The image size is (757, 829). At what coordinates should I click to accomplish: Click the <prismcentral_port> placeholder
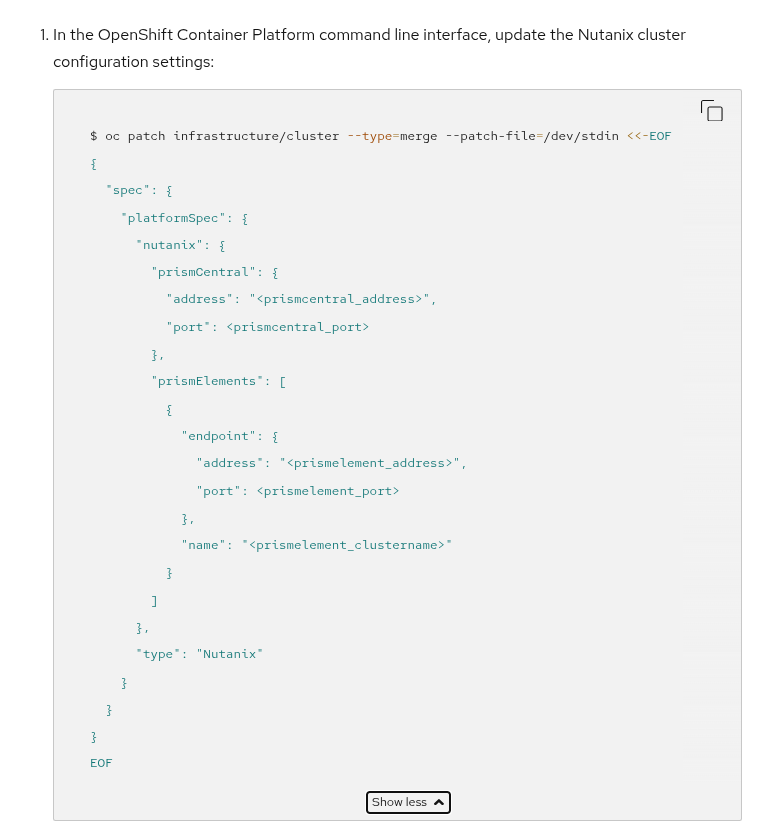point(297,327)
